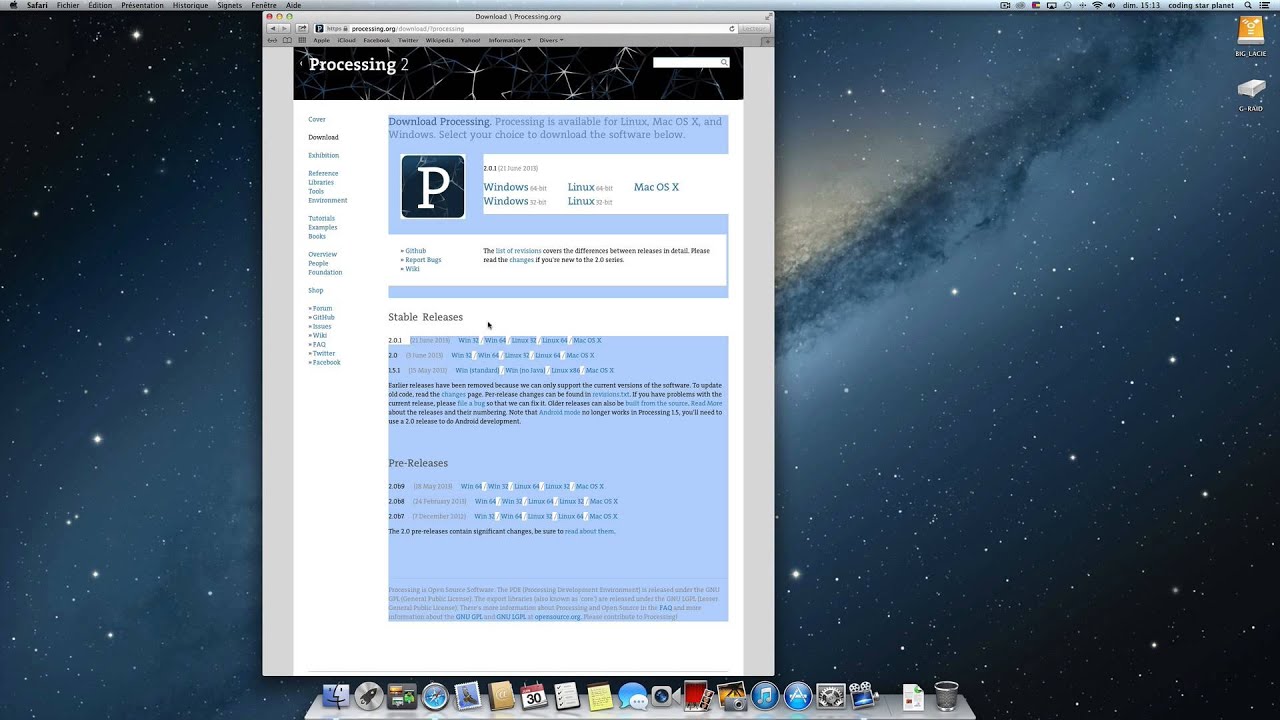
Task: Open Reminders checklist icon in dock
Action: tap(567, 696)
